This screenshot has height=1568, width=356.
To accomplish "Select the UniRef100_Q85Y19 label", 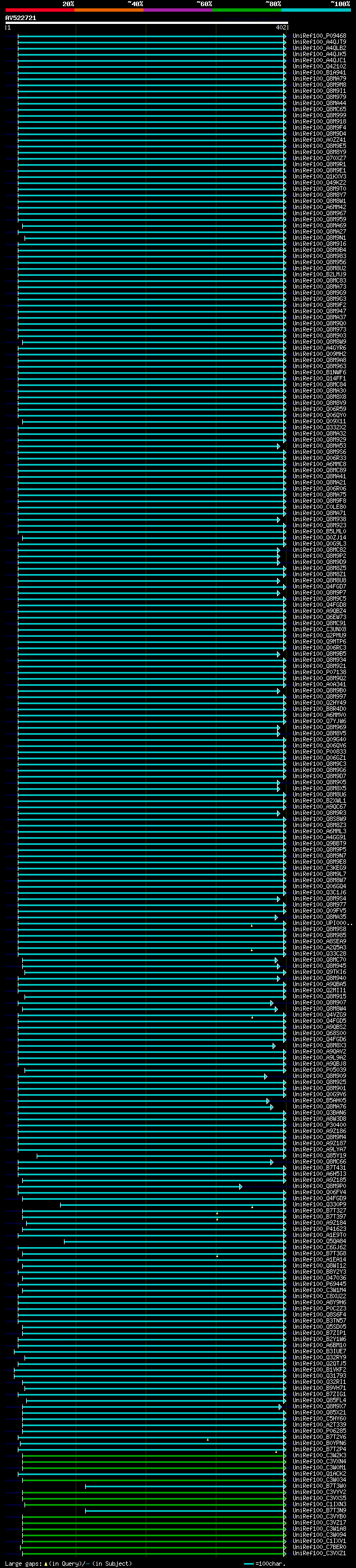I will tap(319, 1156).
